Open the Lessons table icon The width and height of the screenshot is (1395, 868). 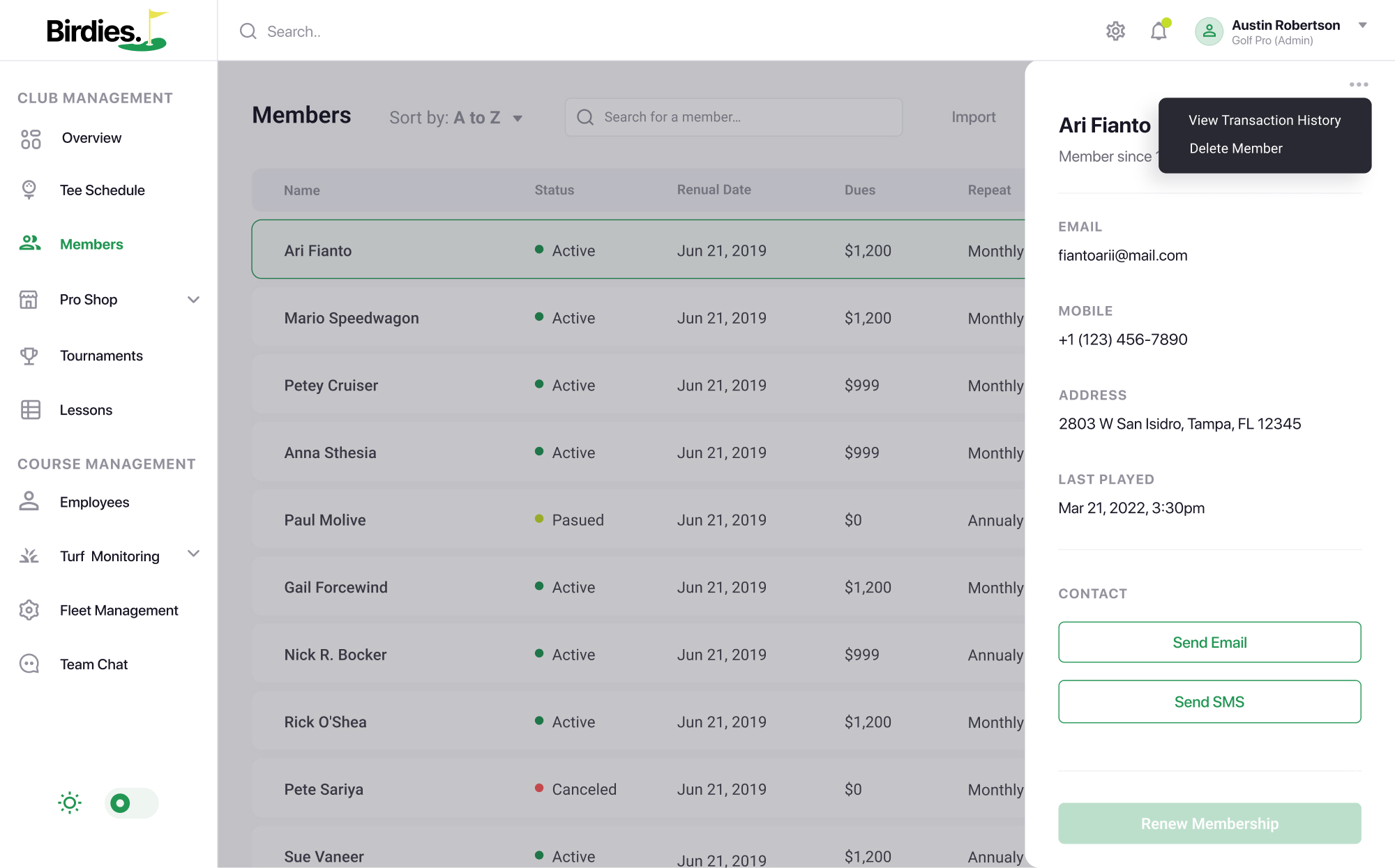pos(31,410)
